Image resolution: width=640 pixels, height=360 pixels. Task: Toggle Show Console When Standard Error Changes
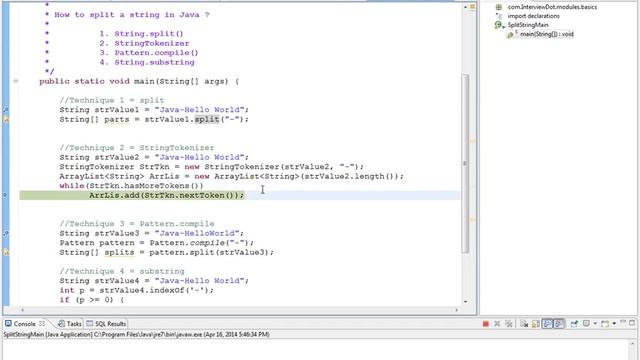559,324
